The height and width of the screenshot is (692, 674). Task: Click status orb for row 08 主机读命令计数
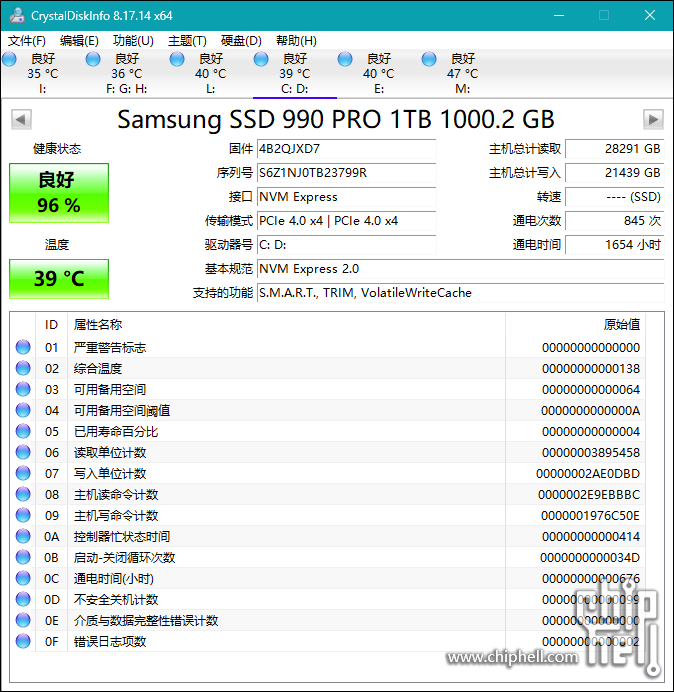click(23, 494)
